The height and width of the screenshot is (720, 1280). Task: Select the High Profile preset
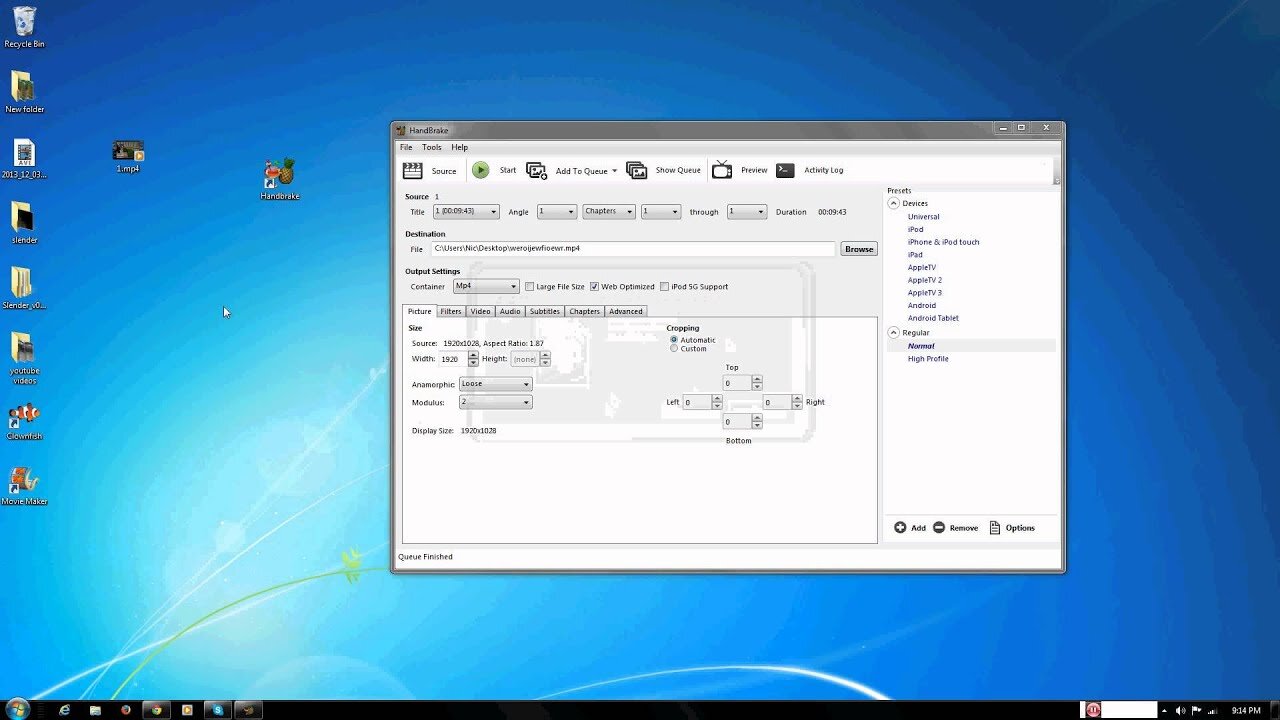coord(928,358)
